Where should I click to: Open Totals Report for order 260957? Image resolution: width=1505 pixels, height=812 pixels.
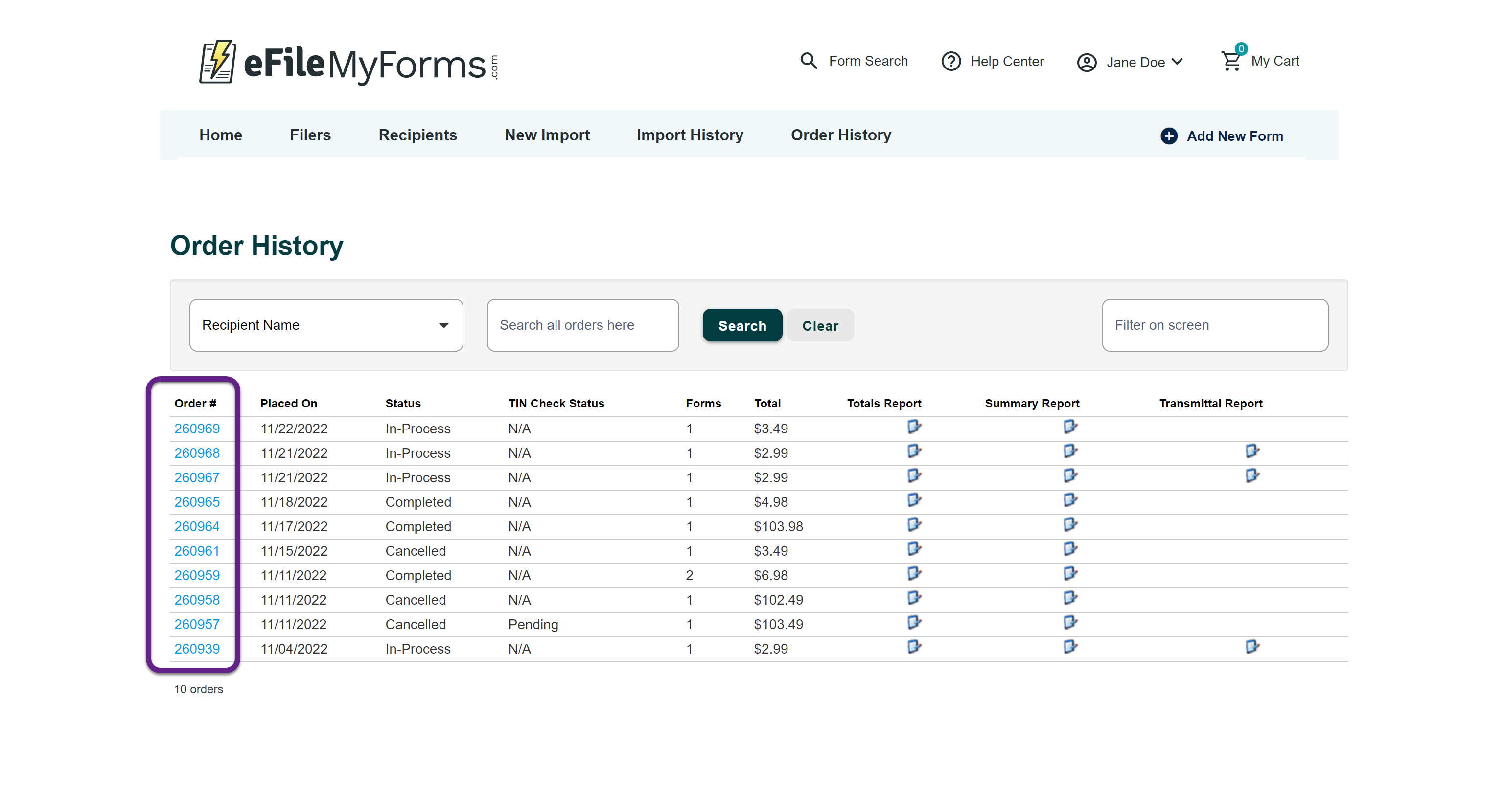[914, 622]
